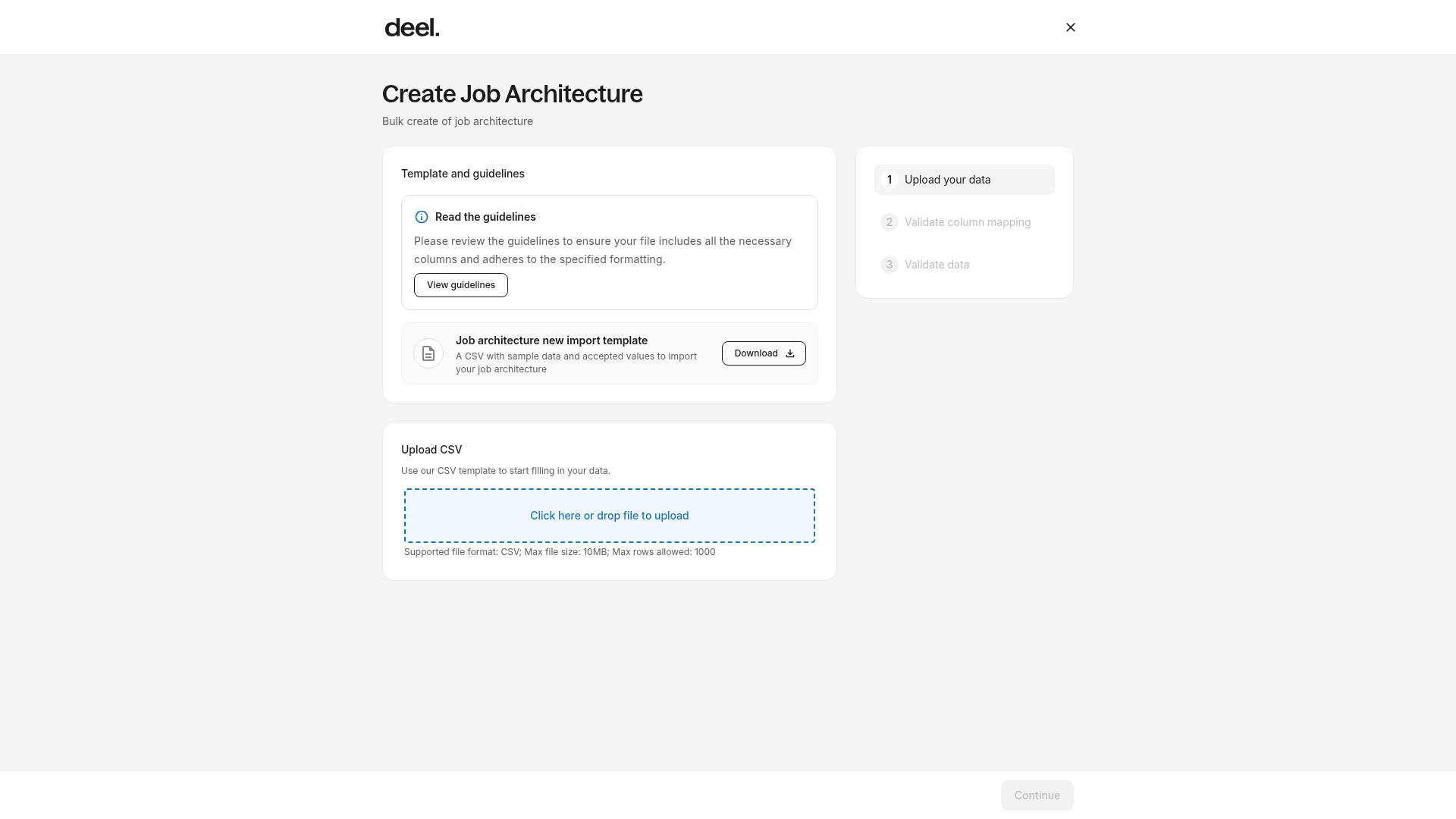Click the document file icon for import template

428,353
